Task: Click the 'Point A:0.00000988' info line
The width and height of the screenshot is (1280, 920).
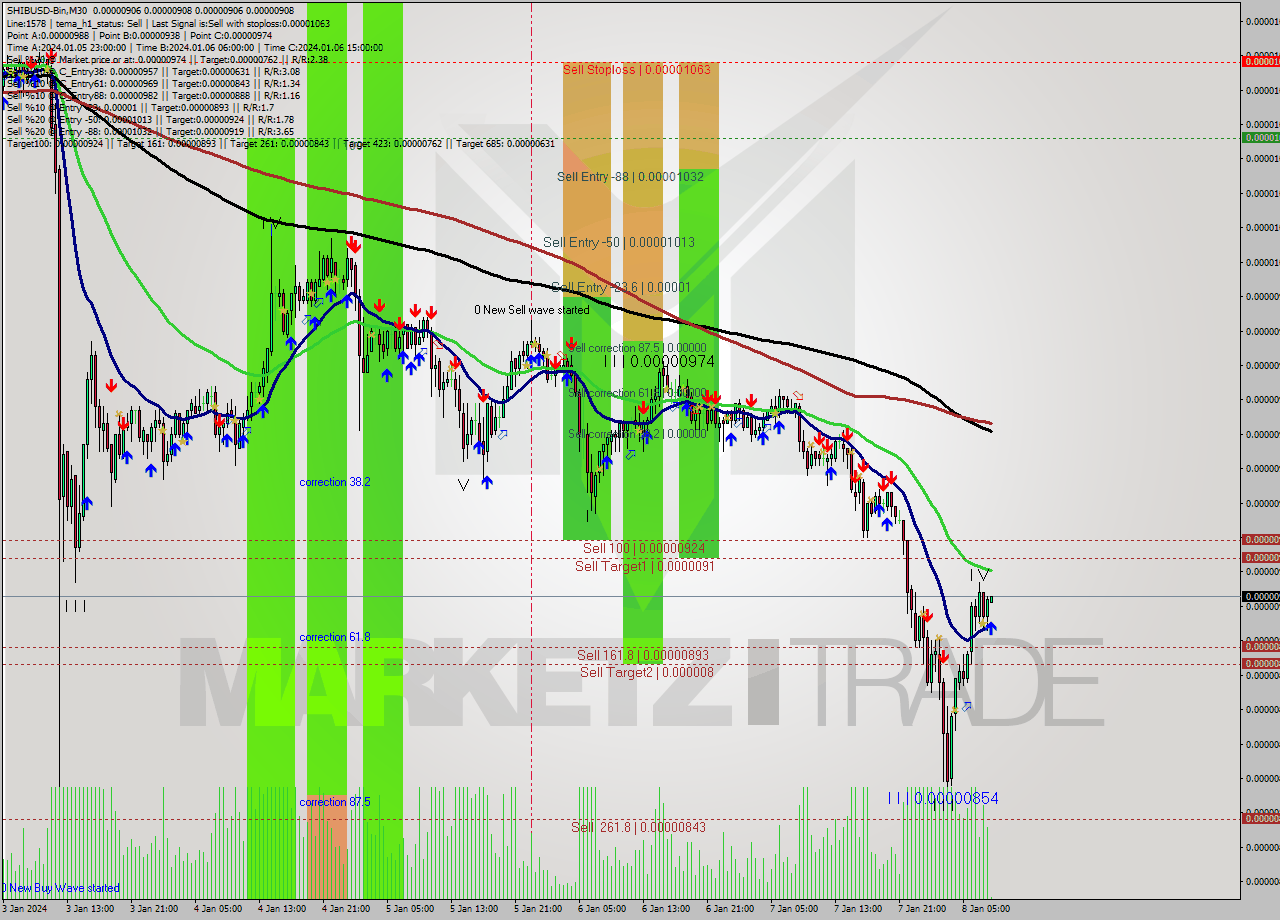Action: coord(139,35)
